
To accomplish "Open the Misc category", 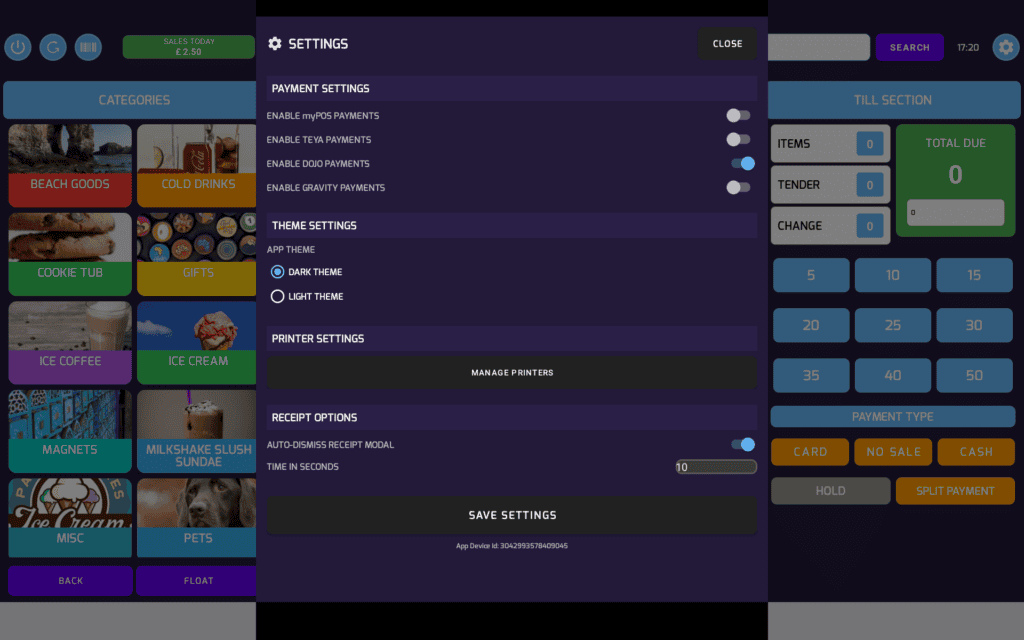I will pyautogui.click(x=70, y=518).
